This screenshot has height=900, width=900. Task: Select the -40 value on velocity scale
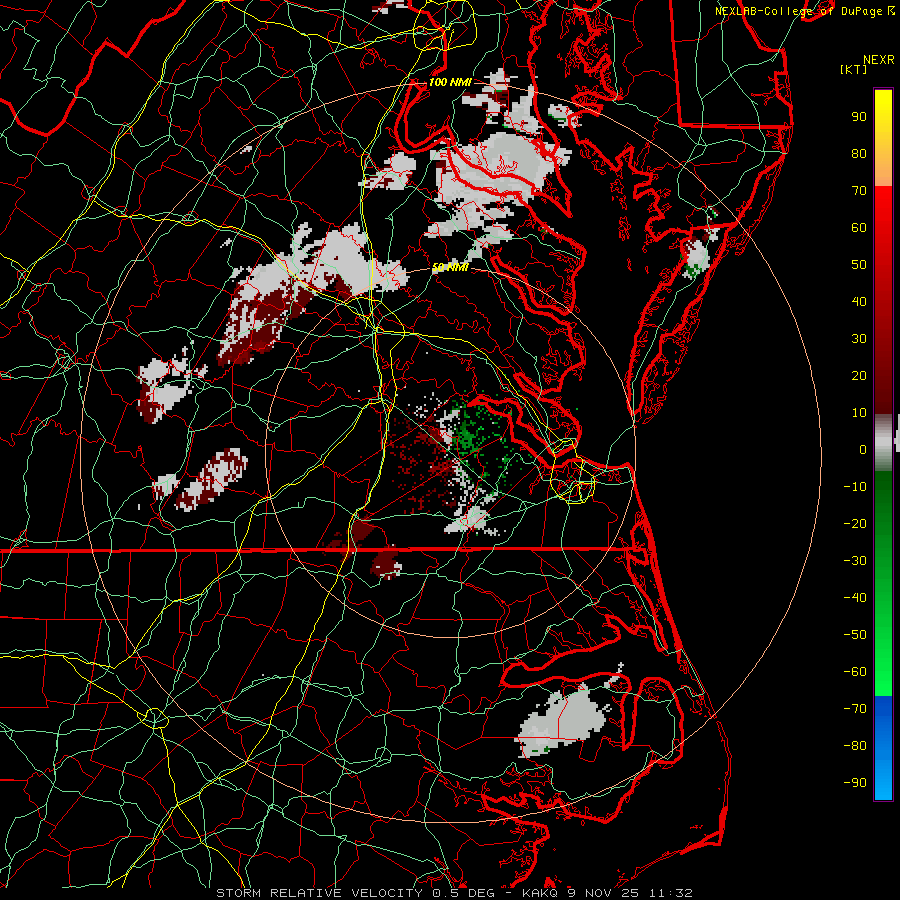(855, 598)
